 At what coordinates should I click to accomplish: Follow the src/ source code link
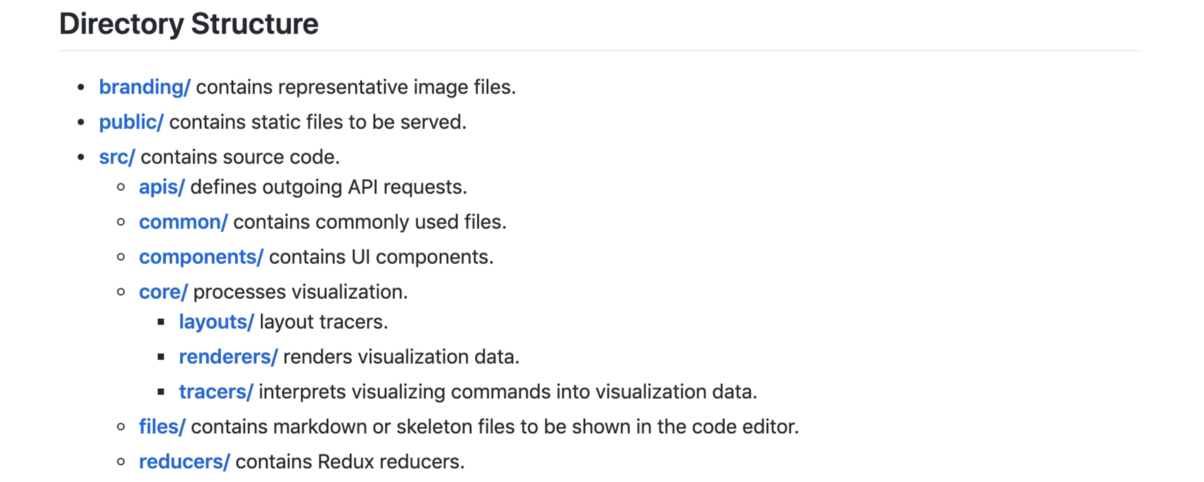point(117,157)
